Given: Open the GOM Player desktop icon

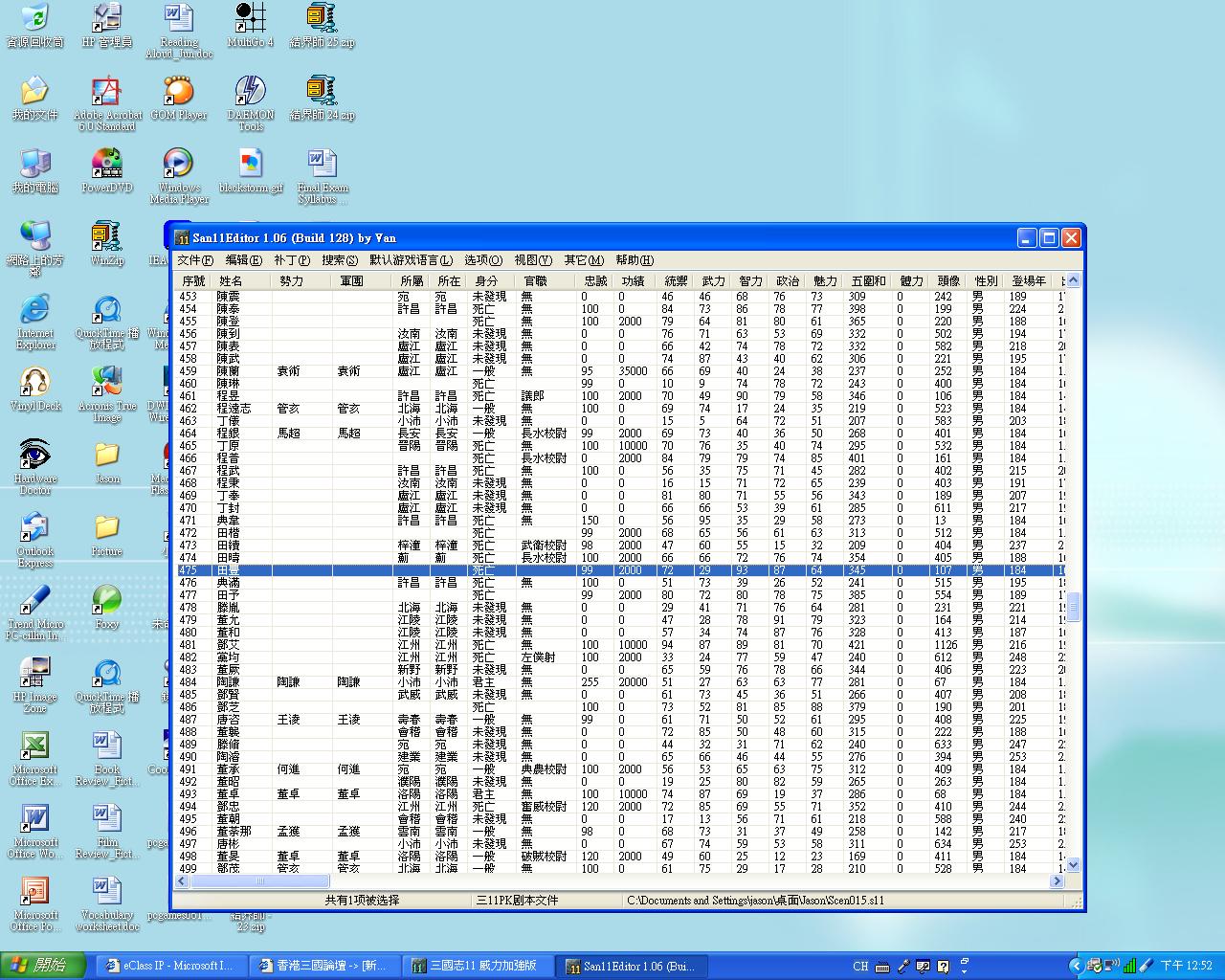Looking at the screenshot, I should 178,92.
